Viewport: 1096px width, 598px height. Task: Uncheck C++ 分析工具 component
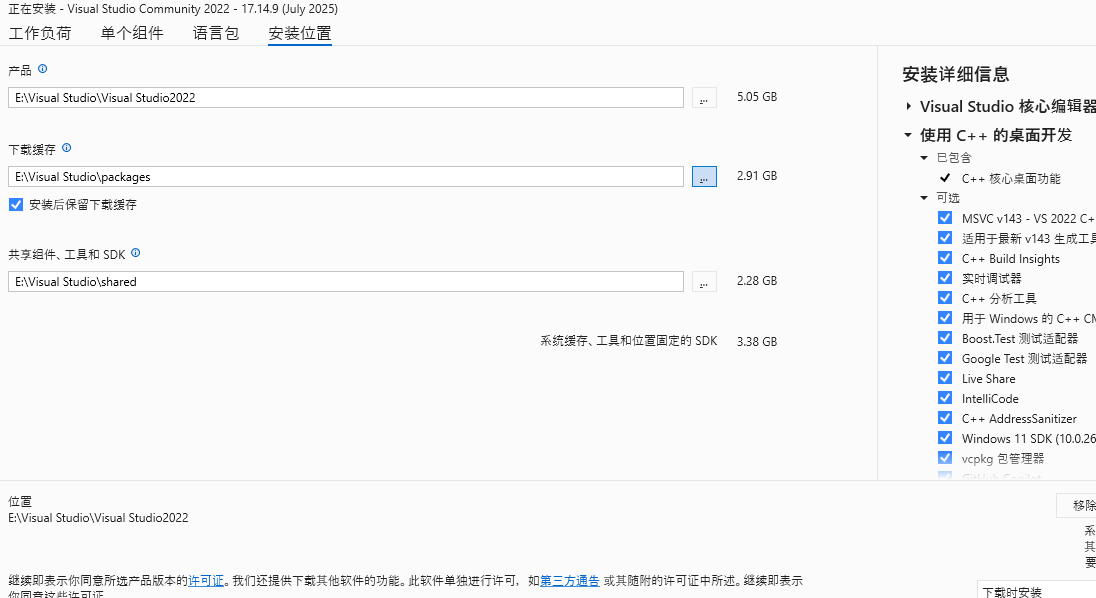[x=945, y=298]
